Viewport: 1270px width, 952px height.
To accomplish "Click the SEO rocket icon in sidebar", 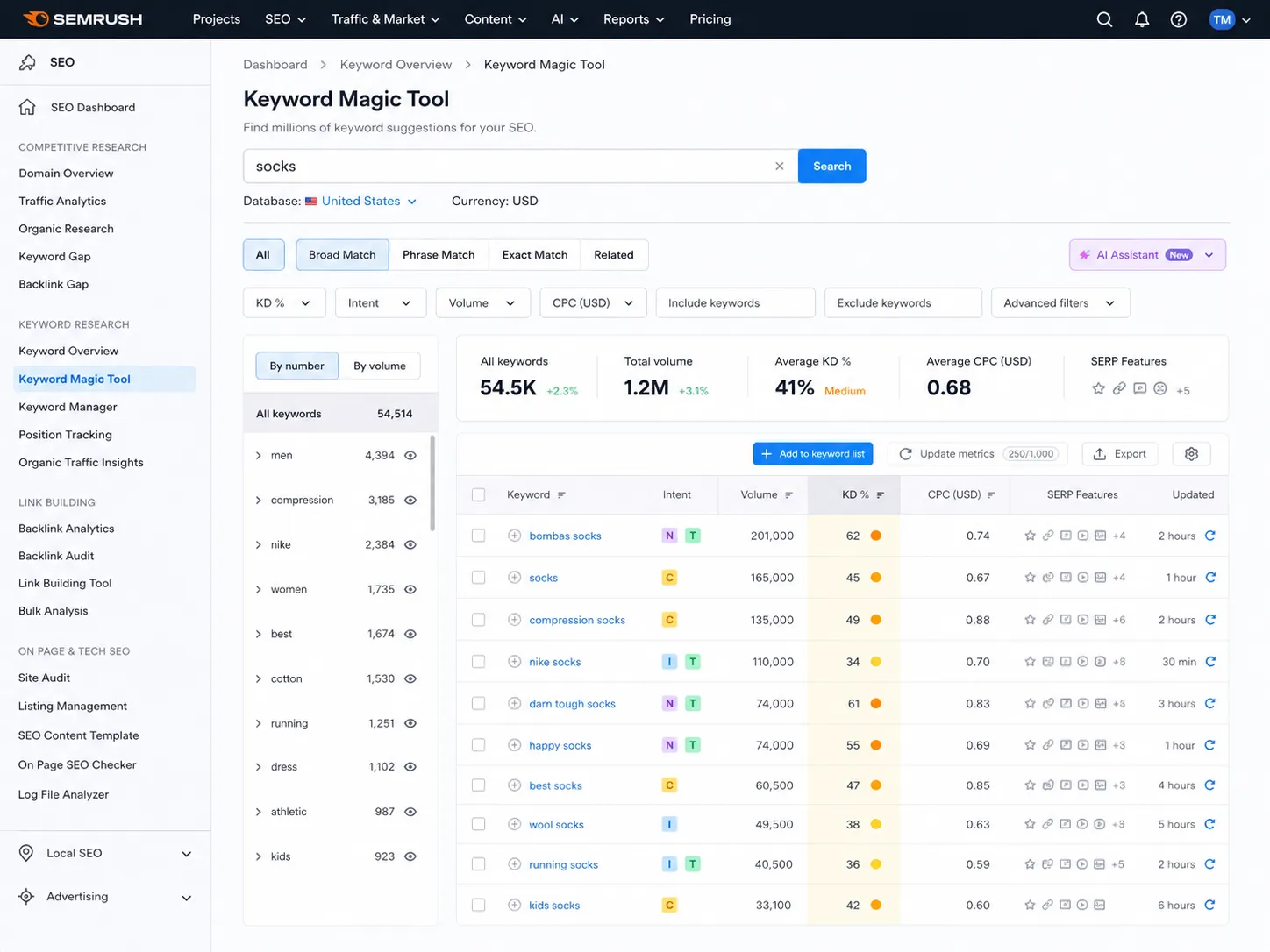I will 27,62.
